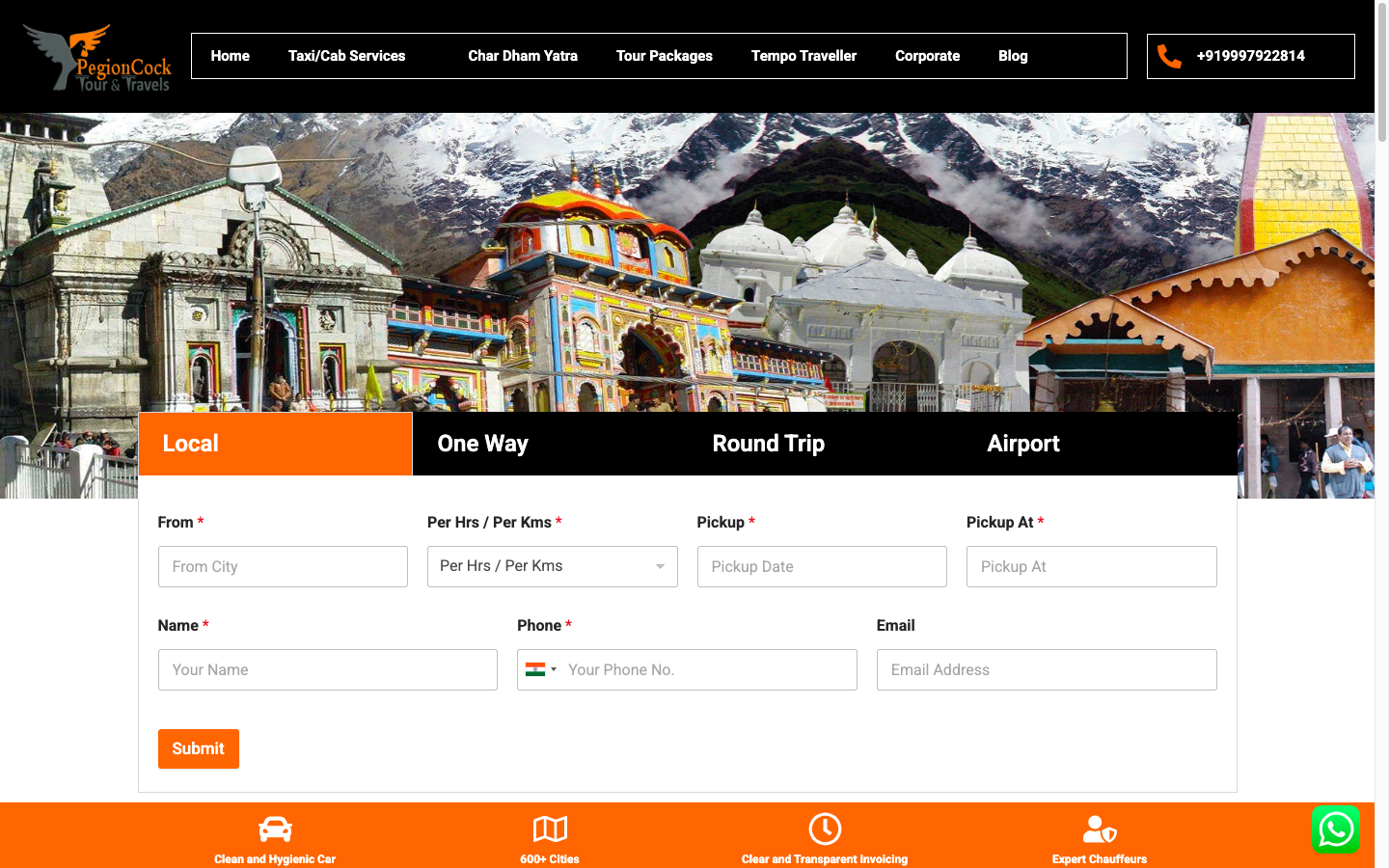This screenshot has width=1389, height=868.
Task: Open the Char Dham Yatra menu item
Action: 522,56
